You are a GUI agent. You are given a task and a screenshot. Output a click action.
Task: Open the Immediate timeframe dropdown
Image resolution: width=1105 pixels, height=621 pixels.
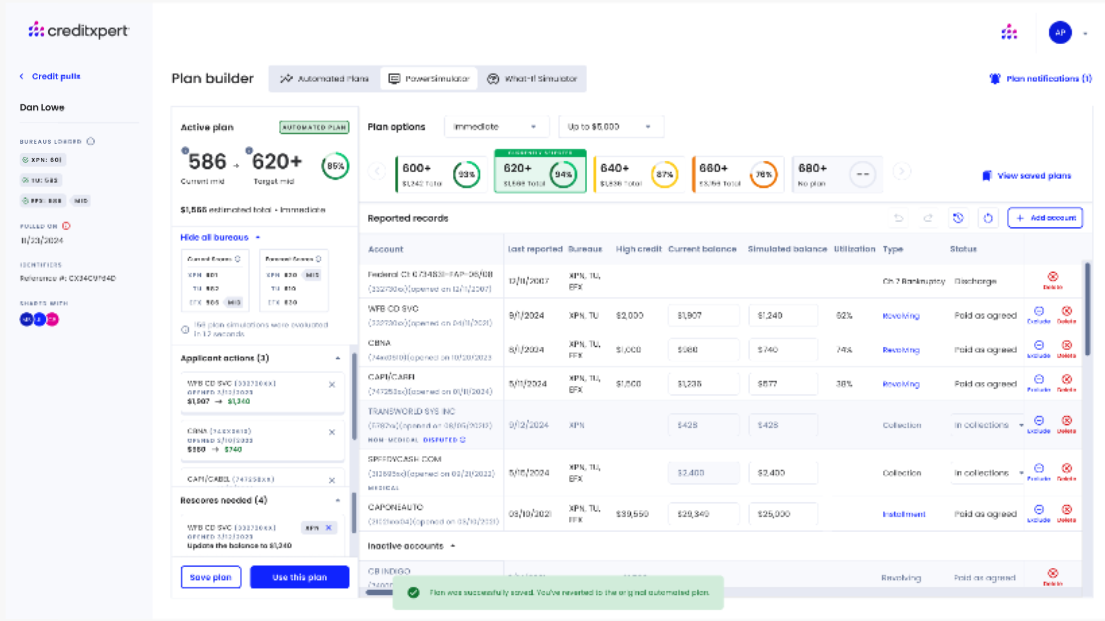tap(497, 127)
